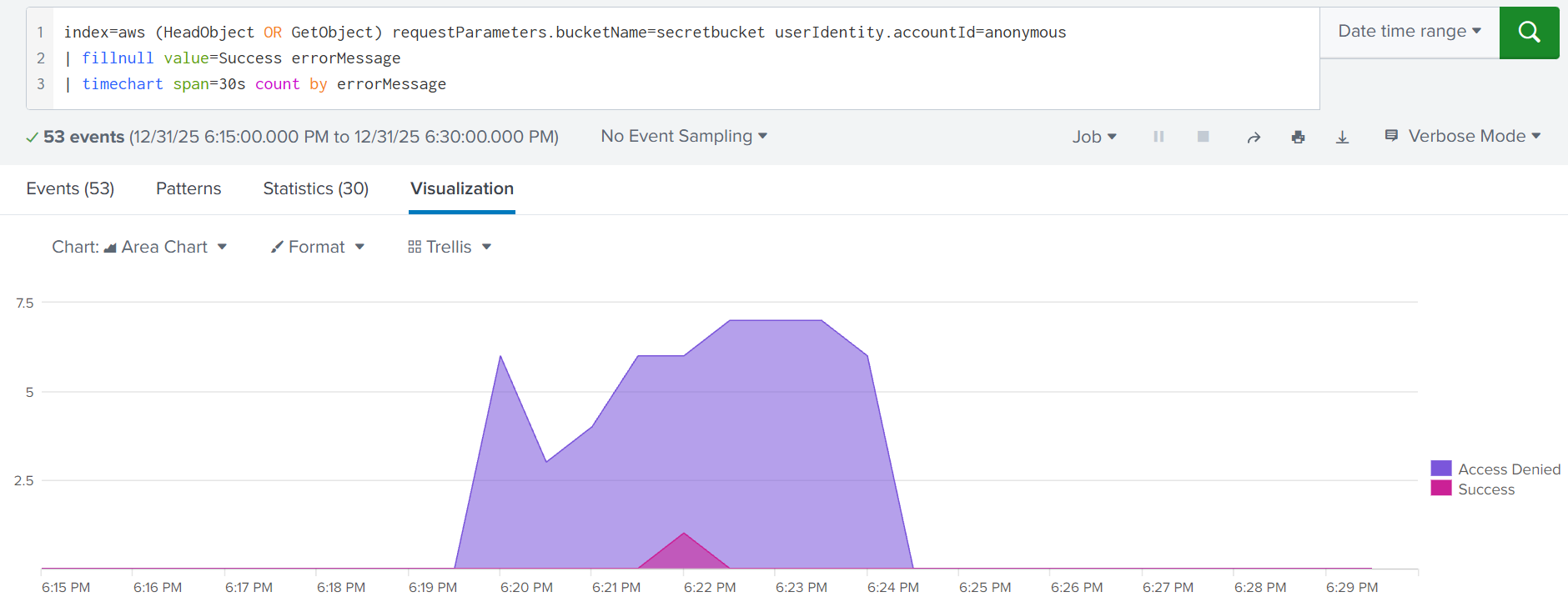Open the Format options menu
Viewport: 1568px width, 597px height.
(x=318, y=247)
